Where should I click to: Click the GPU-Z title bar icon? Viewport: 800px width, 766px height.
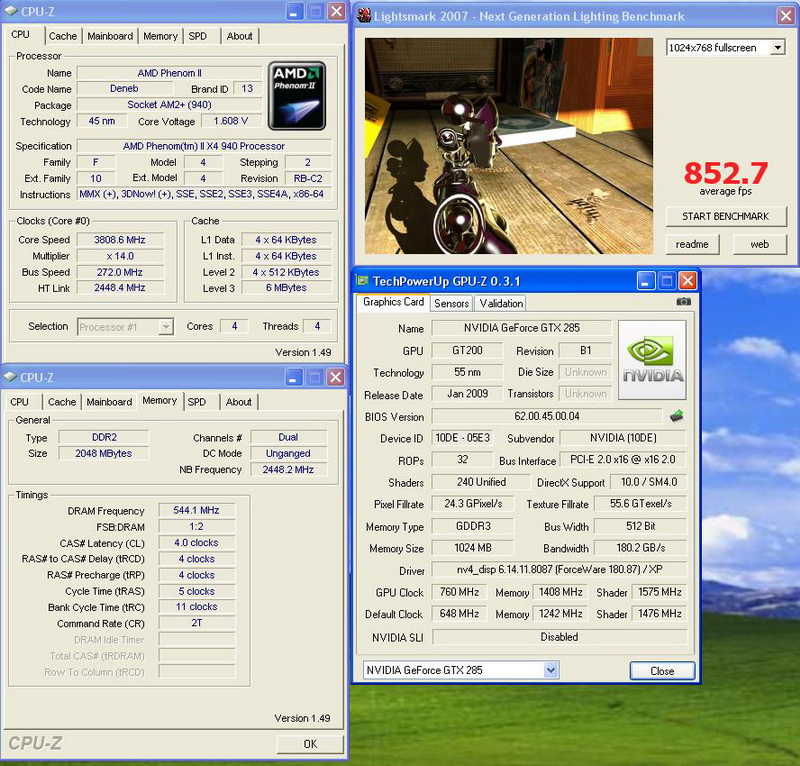[x=364, y=281]
